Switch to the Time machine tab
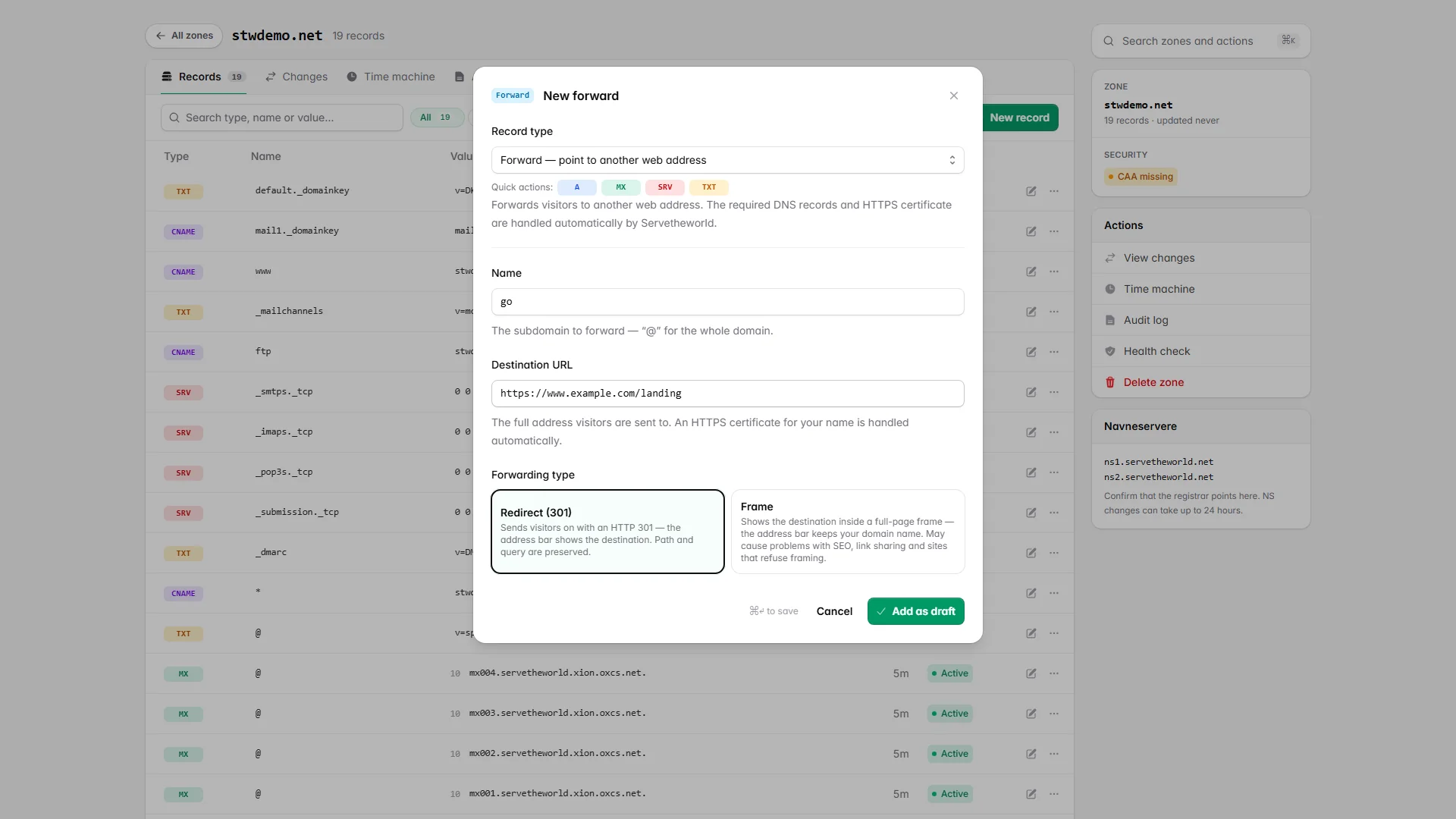 [391, 77]
